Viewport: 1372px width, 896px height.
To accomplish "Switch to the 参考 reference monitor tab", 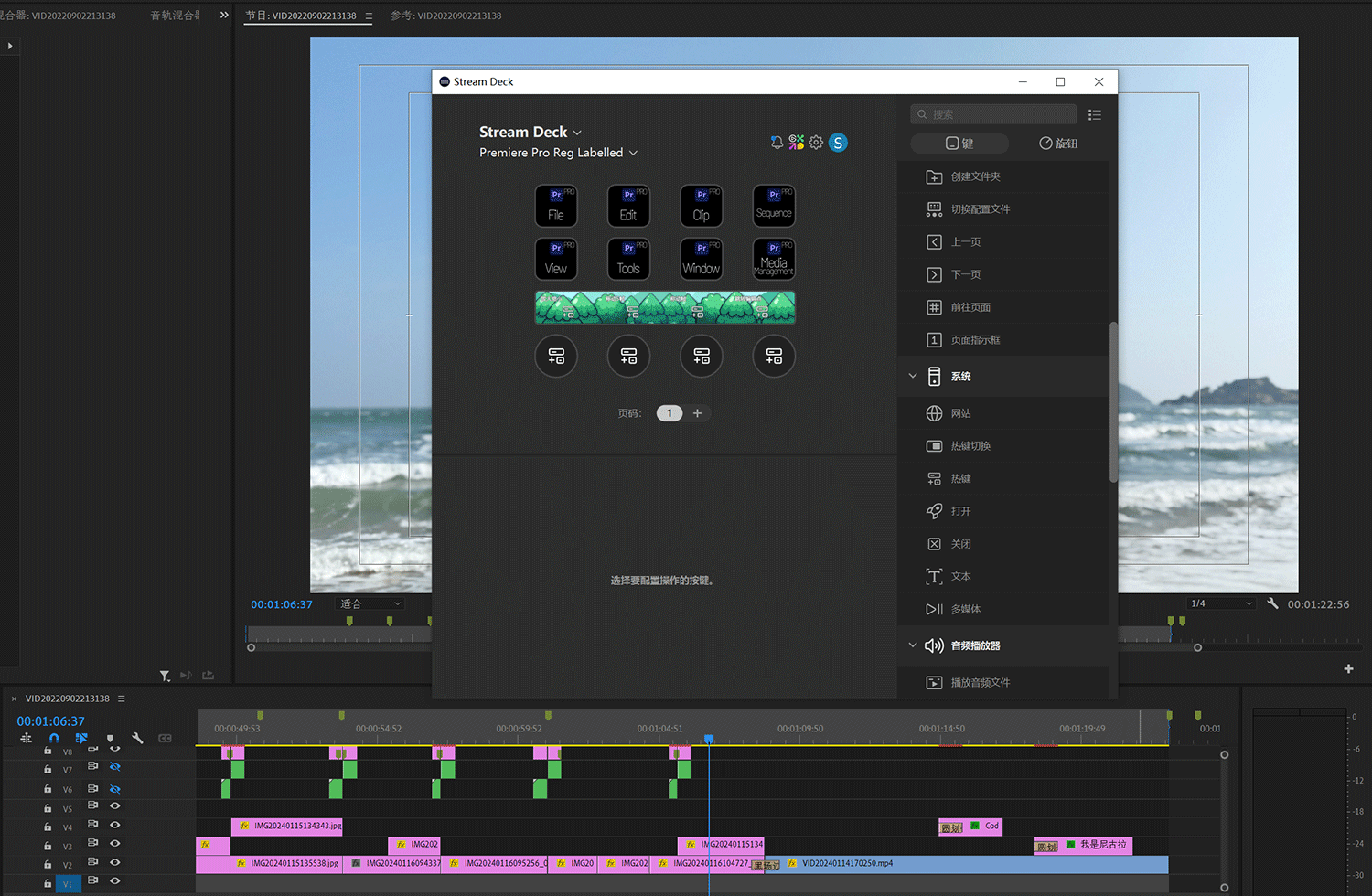I will pyautogui.click(x=445, y=16).
